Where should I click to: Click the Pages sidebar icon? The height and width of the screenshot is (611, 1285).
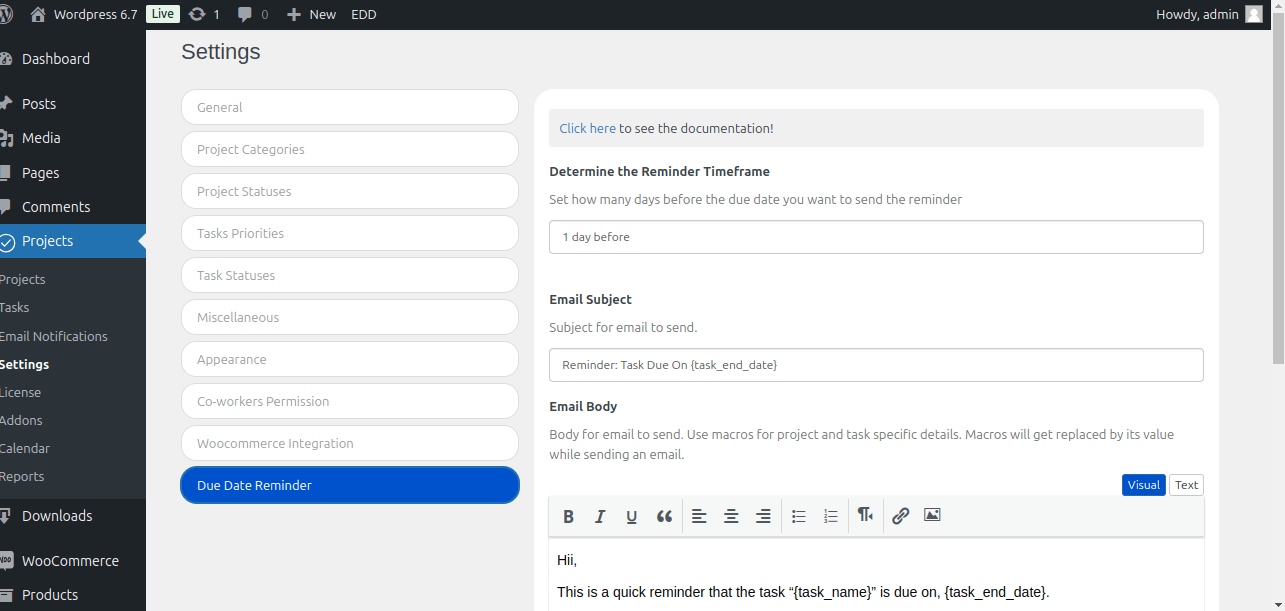tap(7, 173)
